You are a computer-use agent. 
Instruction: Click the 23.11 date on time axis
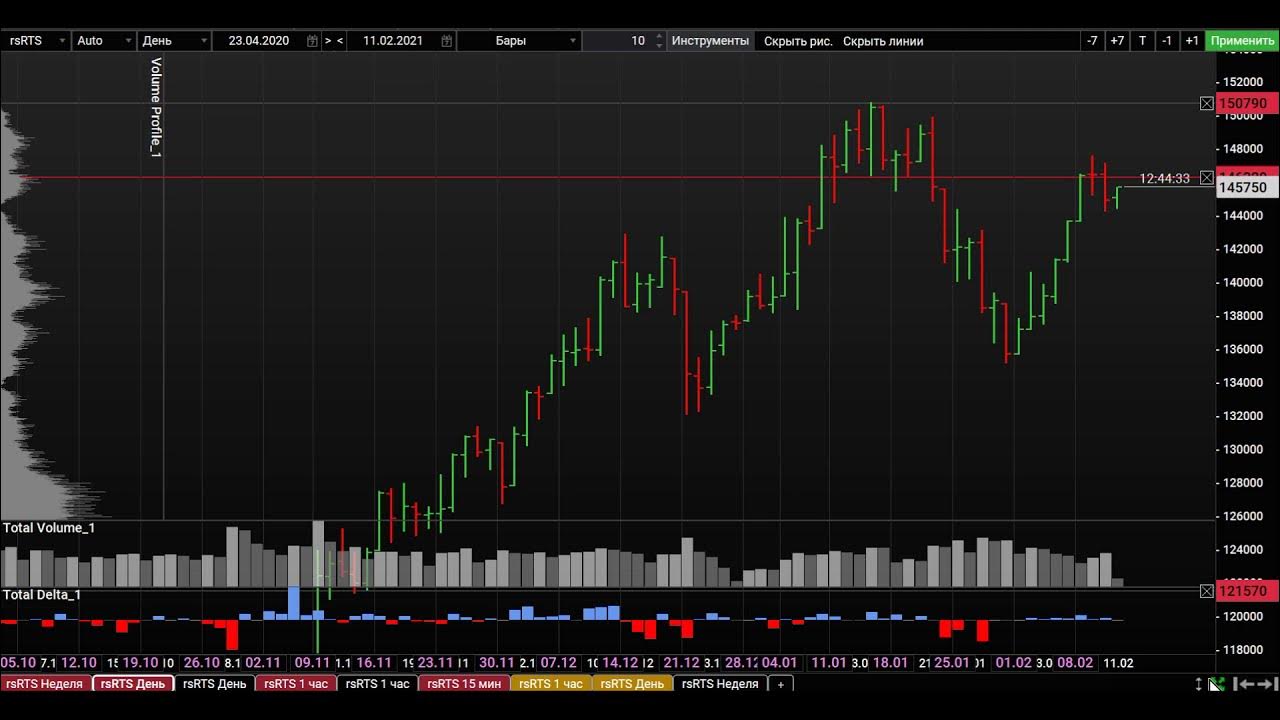click(435, 663)
